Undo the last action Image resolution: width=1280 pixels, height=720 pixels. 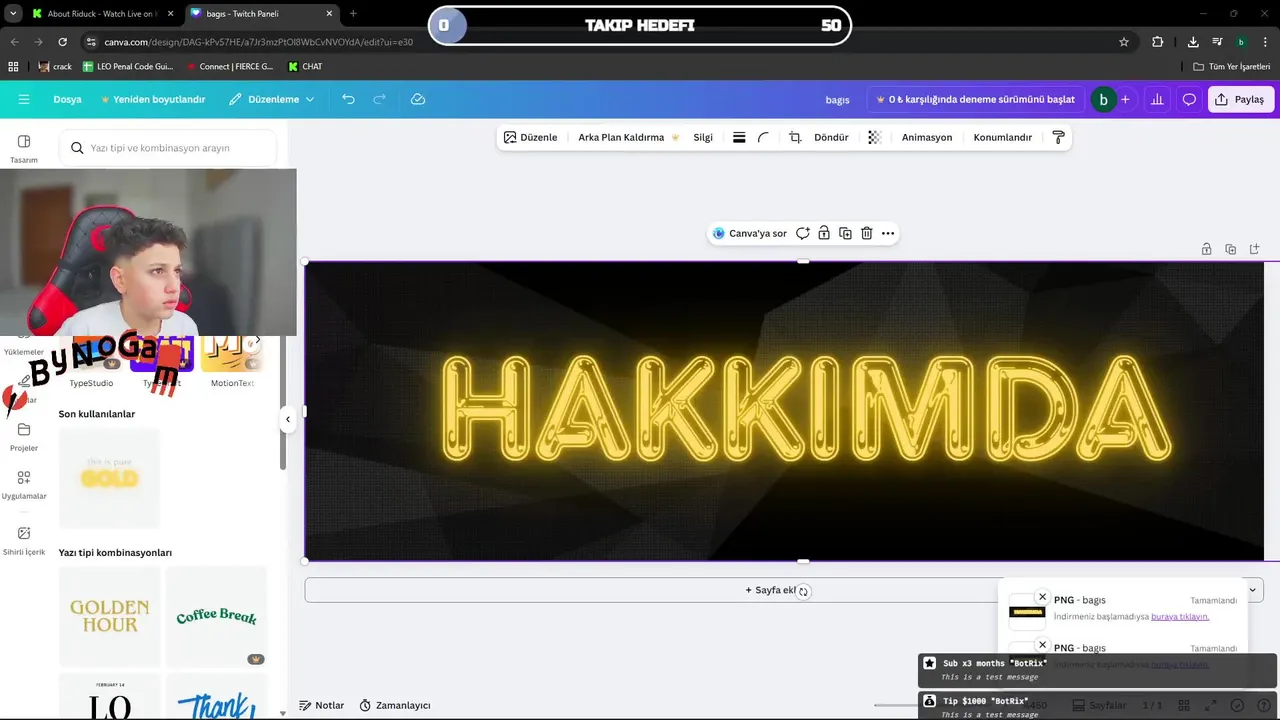(348, 99)
